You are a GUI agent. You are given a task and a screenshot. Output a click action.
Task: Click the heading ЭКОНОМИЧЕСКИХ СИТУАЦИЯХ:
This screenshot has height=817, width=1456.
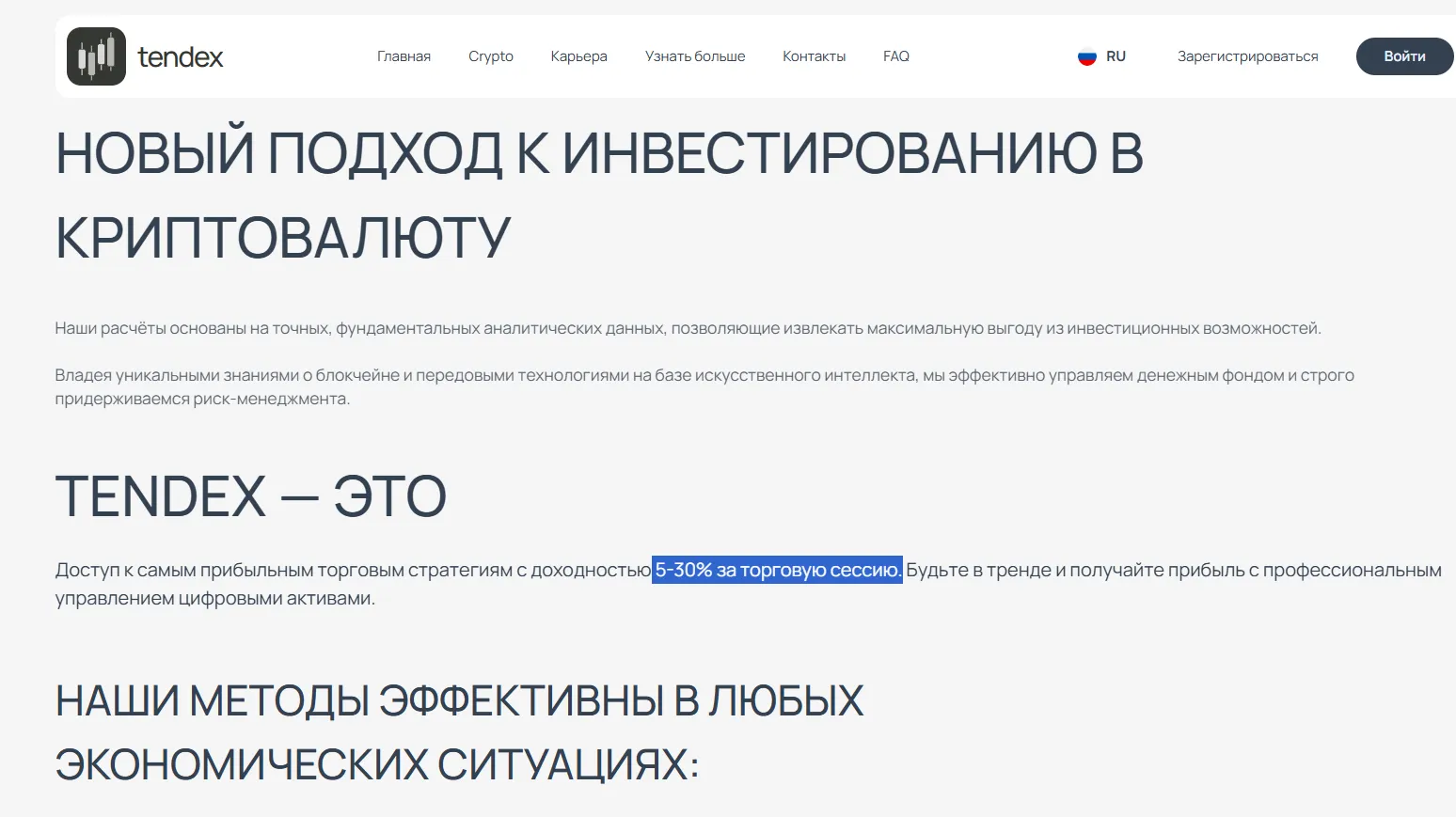pyautogui.click(x=377, y=764)
